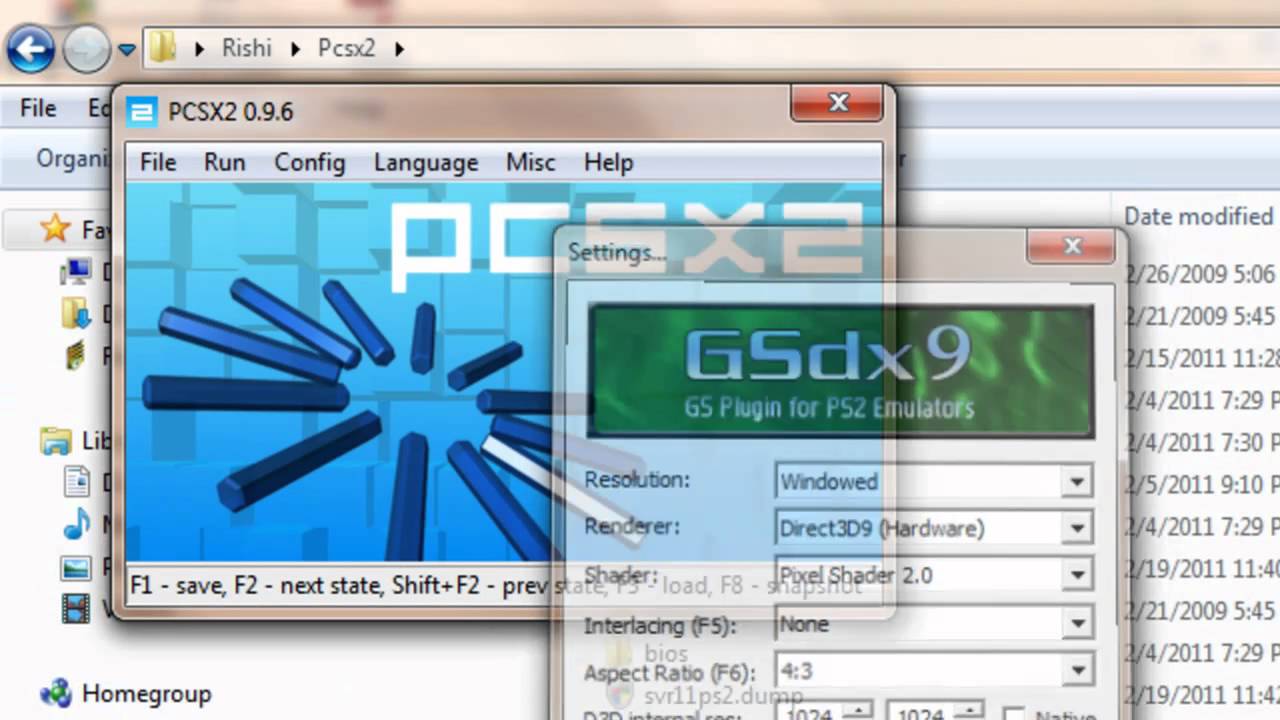
Task: Click the Favorites star icon in Explorer
Action: 55,229
